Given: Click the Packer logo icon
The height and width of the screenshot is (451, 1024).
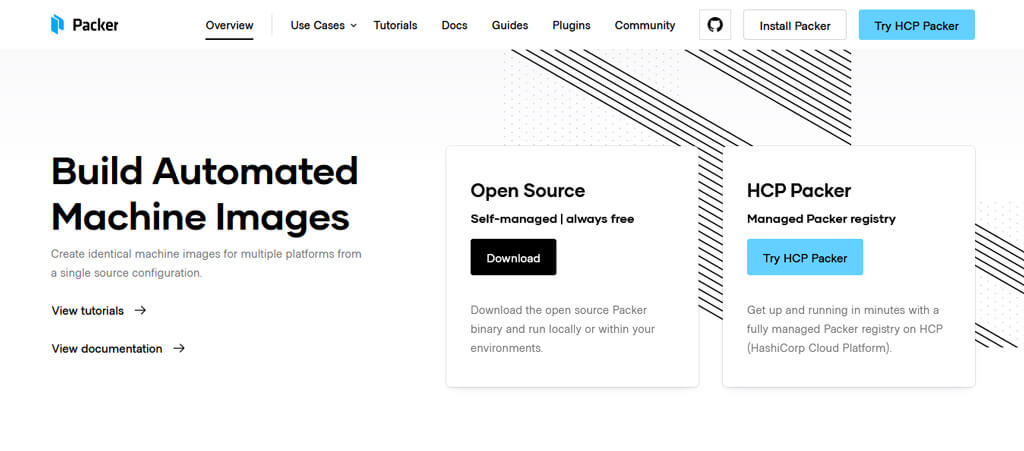Looking at the screenshot, I should point(57,25).
